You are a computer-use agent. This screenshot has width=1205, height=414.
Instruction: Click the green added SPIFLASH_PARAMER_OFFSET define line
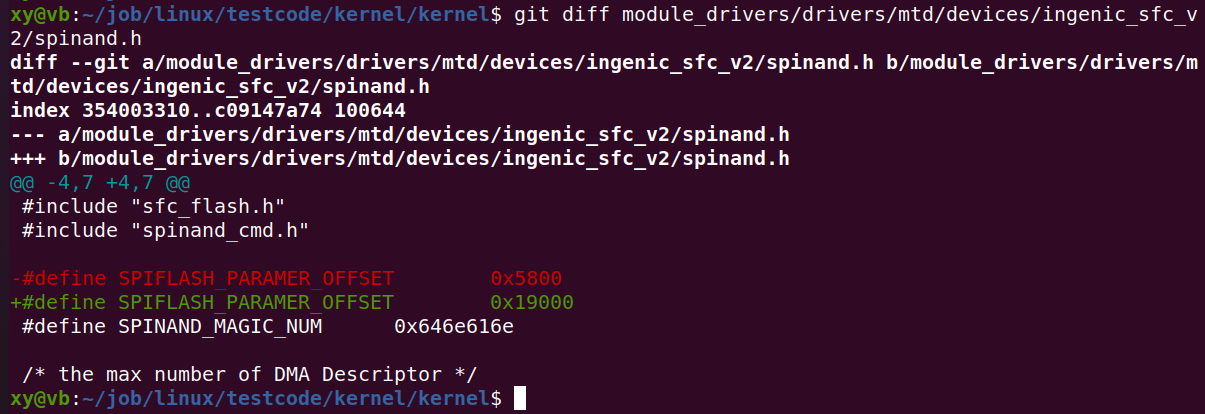pos(292,302)
